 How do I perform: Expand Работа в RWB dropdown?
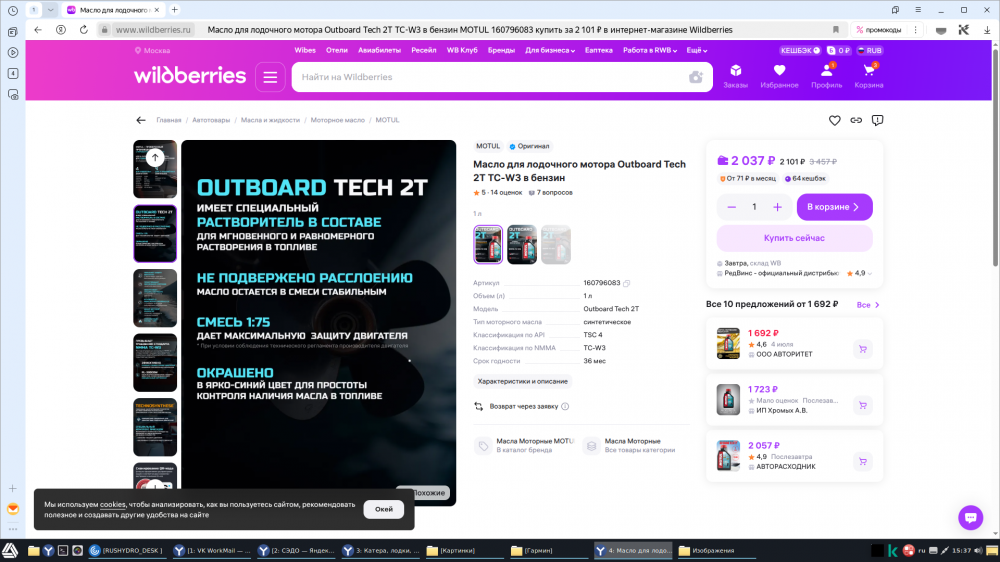649,50
